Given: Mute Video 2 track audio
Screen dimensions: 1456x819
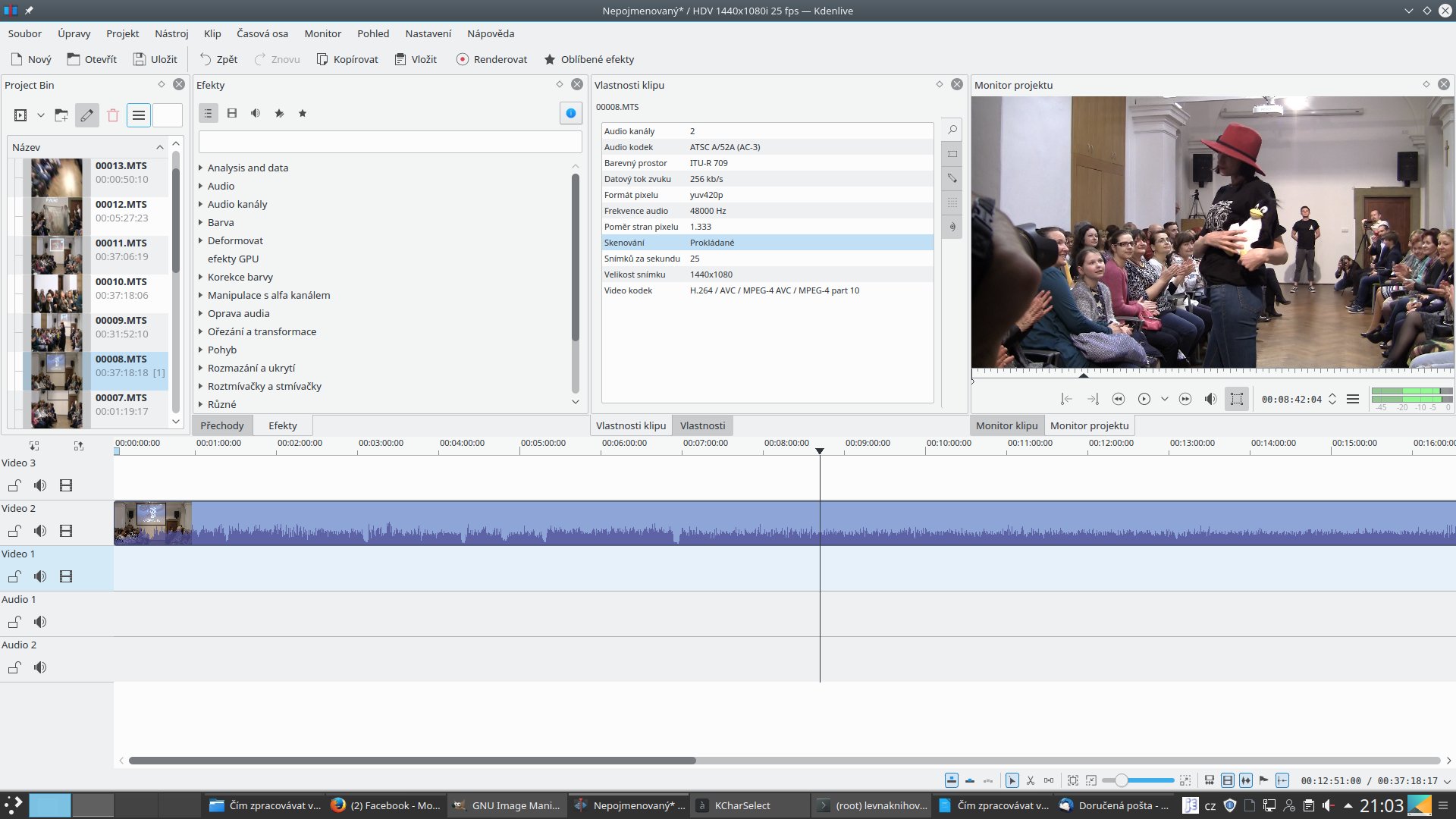Looking at the screenshot, I should point(40,531).
